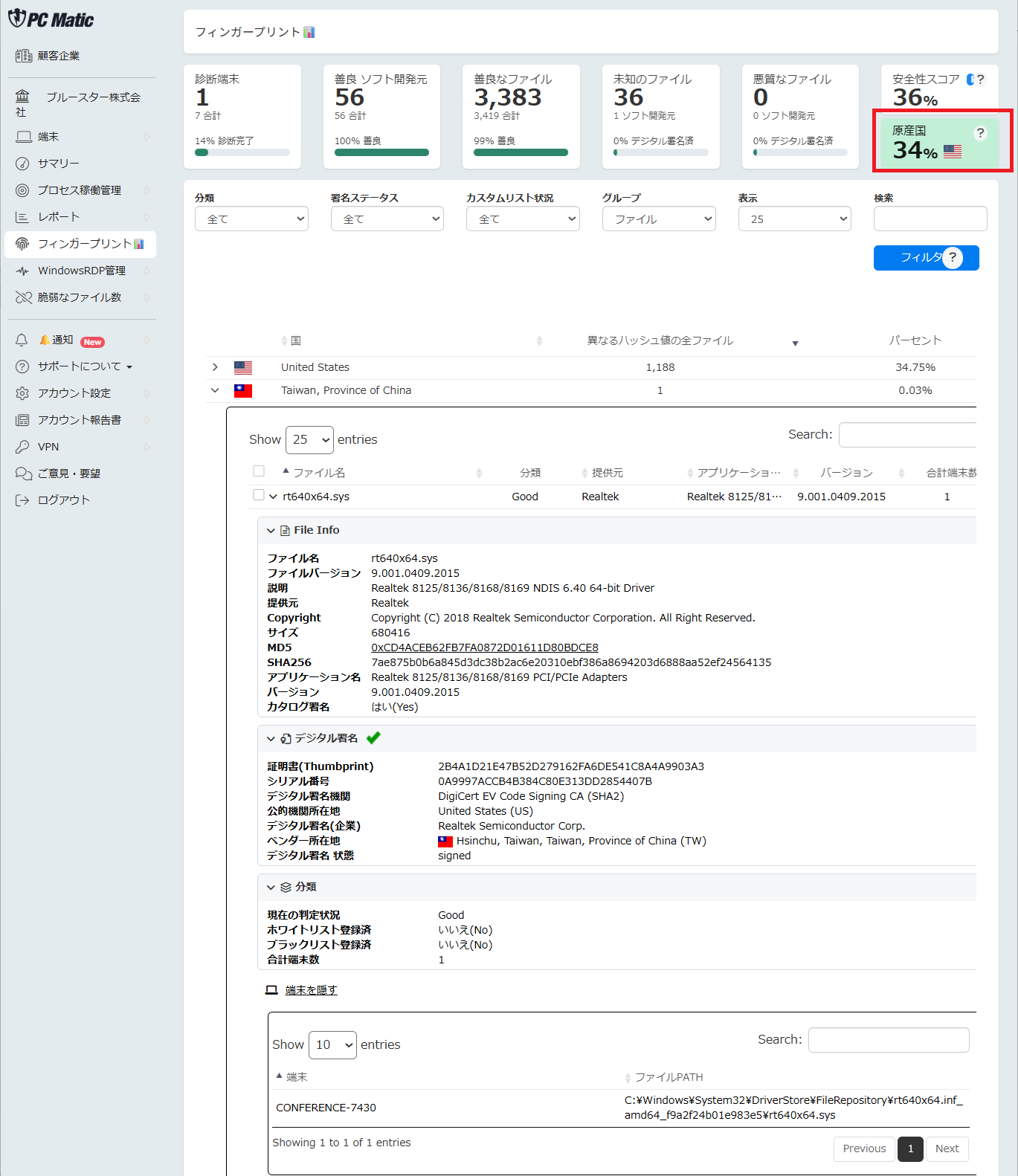
Task: Click the プロセス稼働管理 target icon
Action: pos(23,190)
